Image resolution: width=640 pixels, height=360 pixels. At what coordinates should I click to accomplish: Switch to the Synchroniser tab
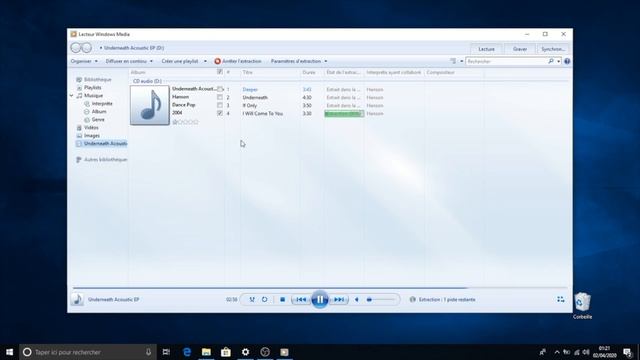click(x=553, y=49)
